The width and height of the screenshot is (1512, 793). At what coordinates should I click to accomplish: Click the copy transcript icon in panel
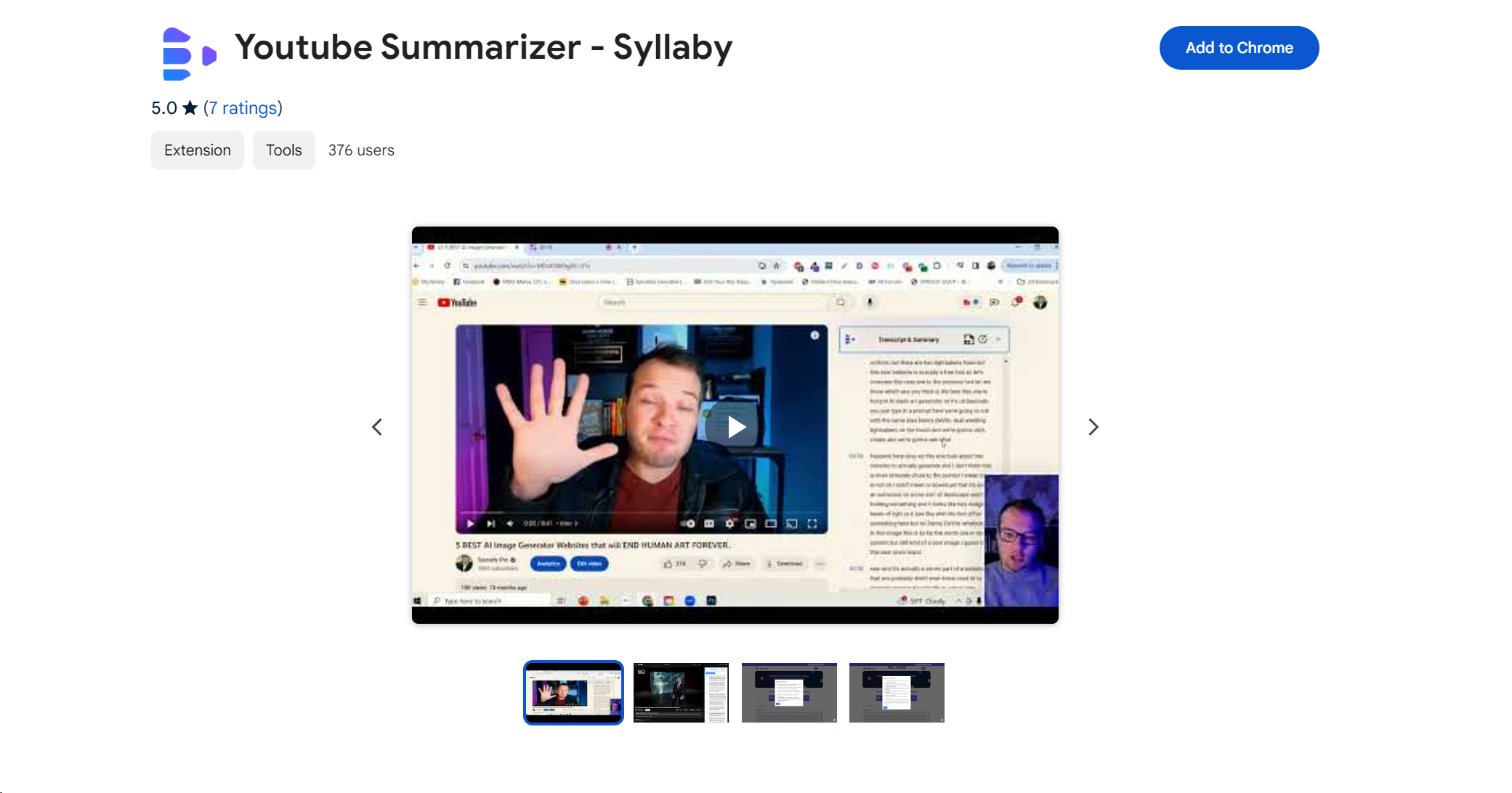pyautogui.click(x=968, y=339)
